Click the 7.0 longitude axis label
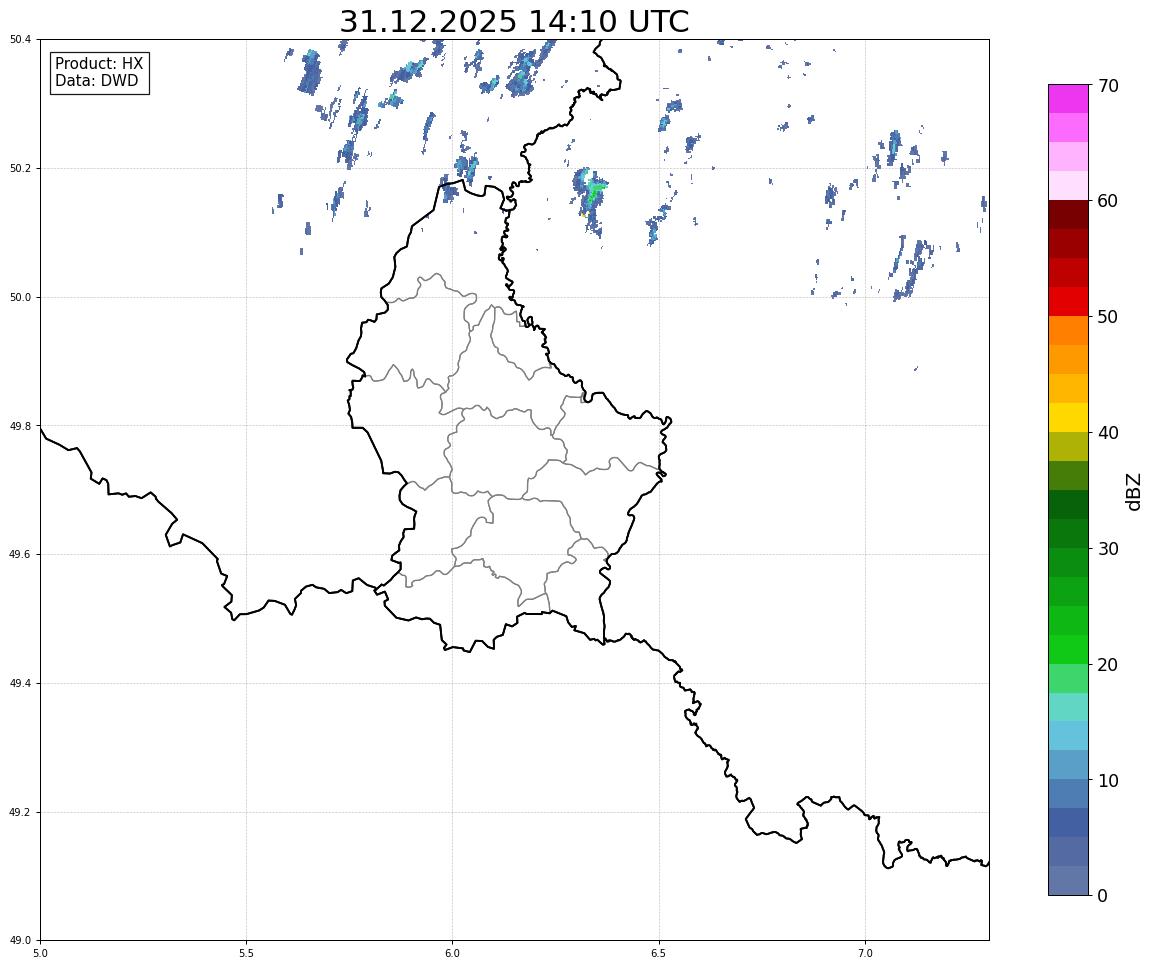 (865, 954)
